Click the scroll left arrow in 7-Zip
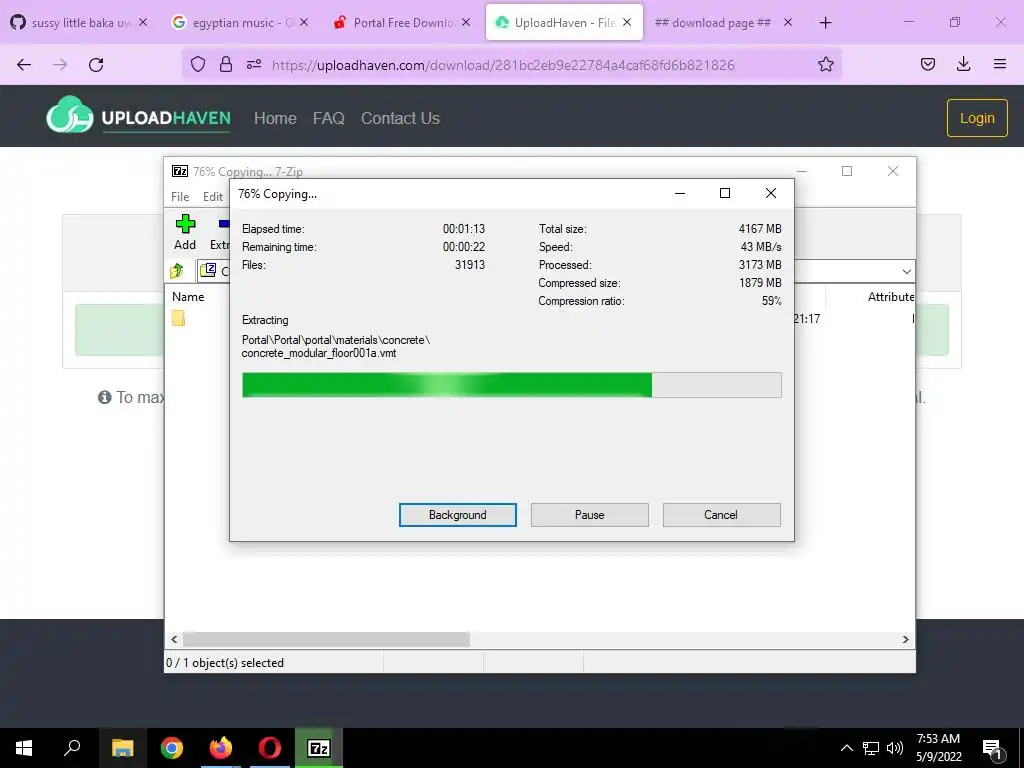Screen dimensions: 1024x768 point(174,639)
